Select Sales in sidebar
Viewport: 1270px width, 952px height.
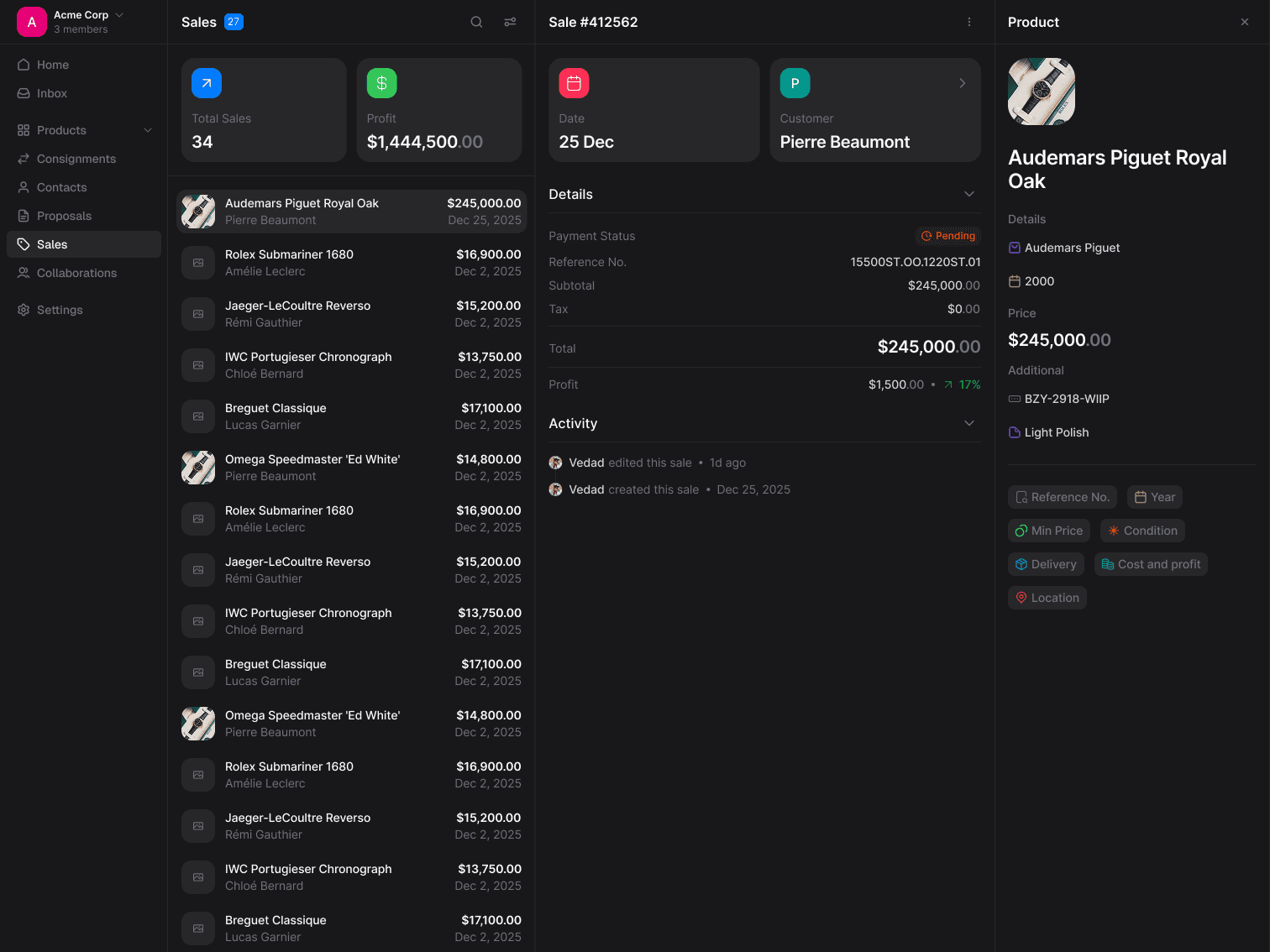click(x=84, y=244)
